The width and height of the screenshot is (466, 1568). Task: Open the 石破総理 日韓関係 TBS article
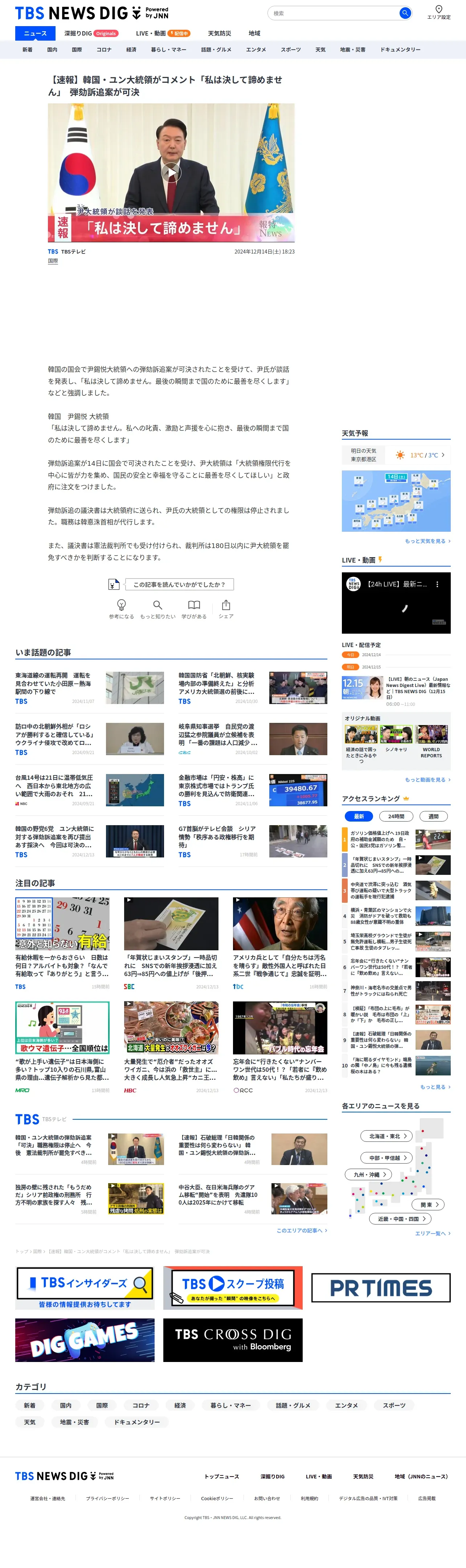(x=253, y=1149)
